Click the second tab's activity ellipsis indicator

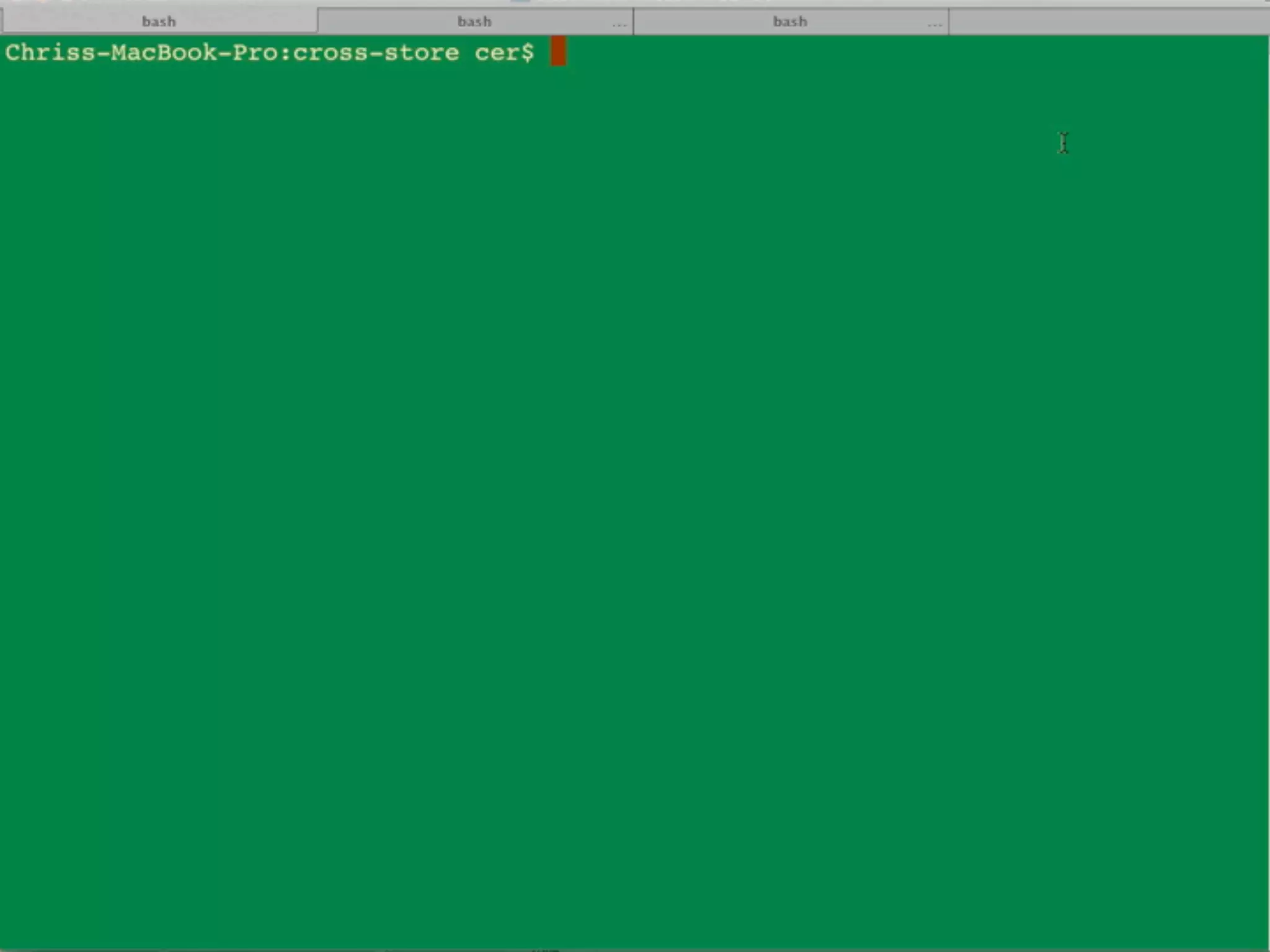click(619, 25)
